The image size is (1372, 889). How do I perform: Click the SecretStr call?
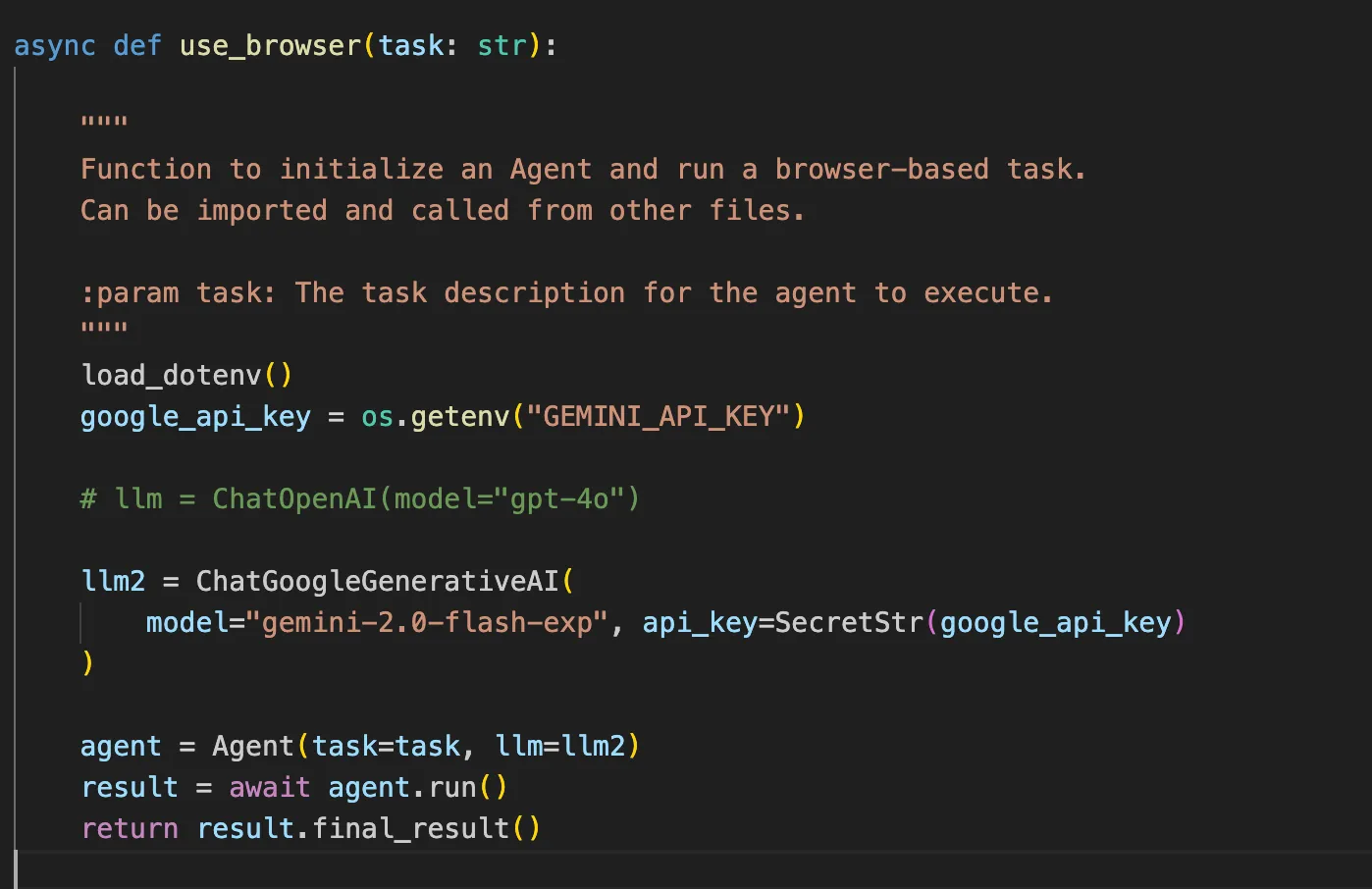point(980,622)
